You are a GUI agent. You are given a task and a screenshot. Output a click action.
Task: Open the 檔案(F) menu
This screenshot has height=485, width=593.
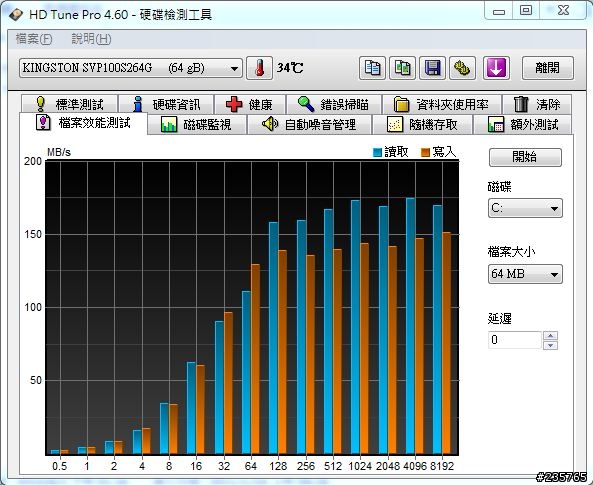[x=34, y=39]
